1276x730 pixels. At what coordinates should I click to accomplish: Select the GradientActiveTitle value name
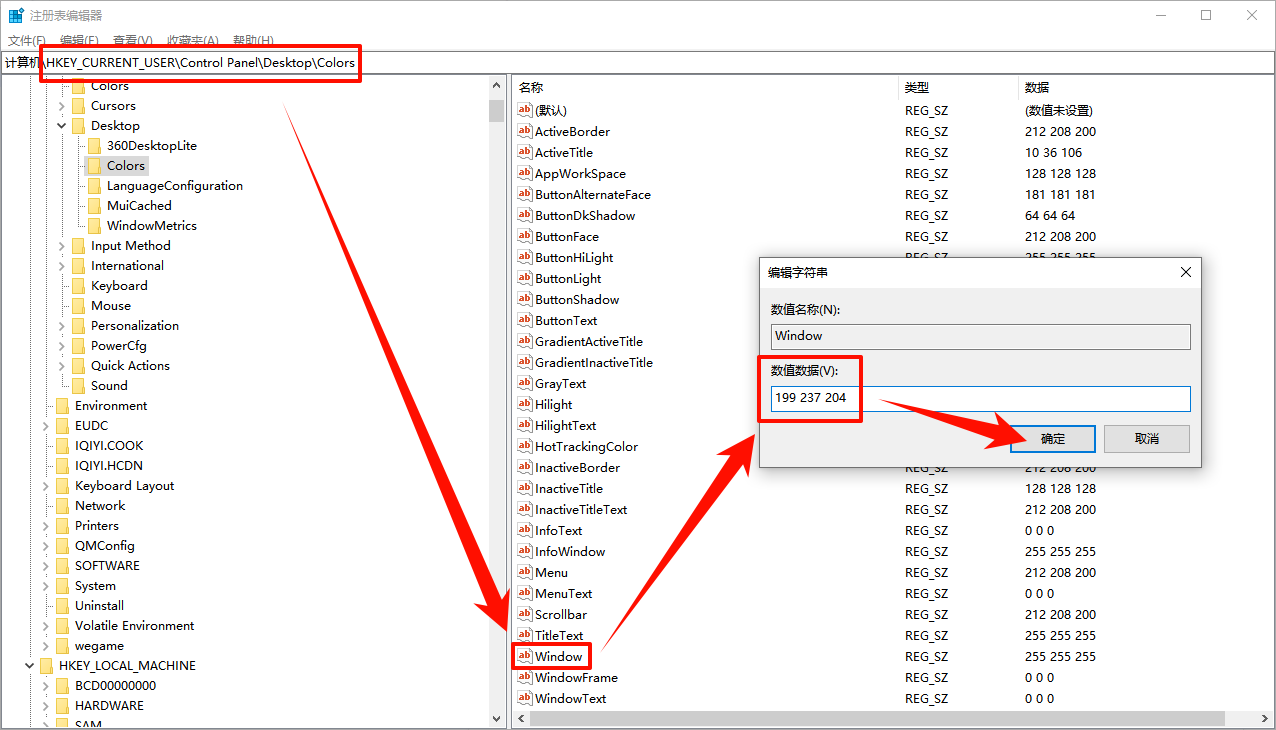(x=589, y=341)
